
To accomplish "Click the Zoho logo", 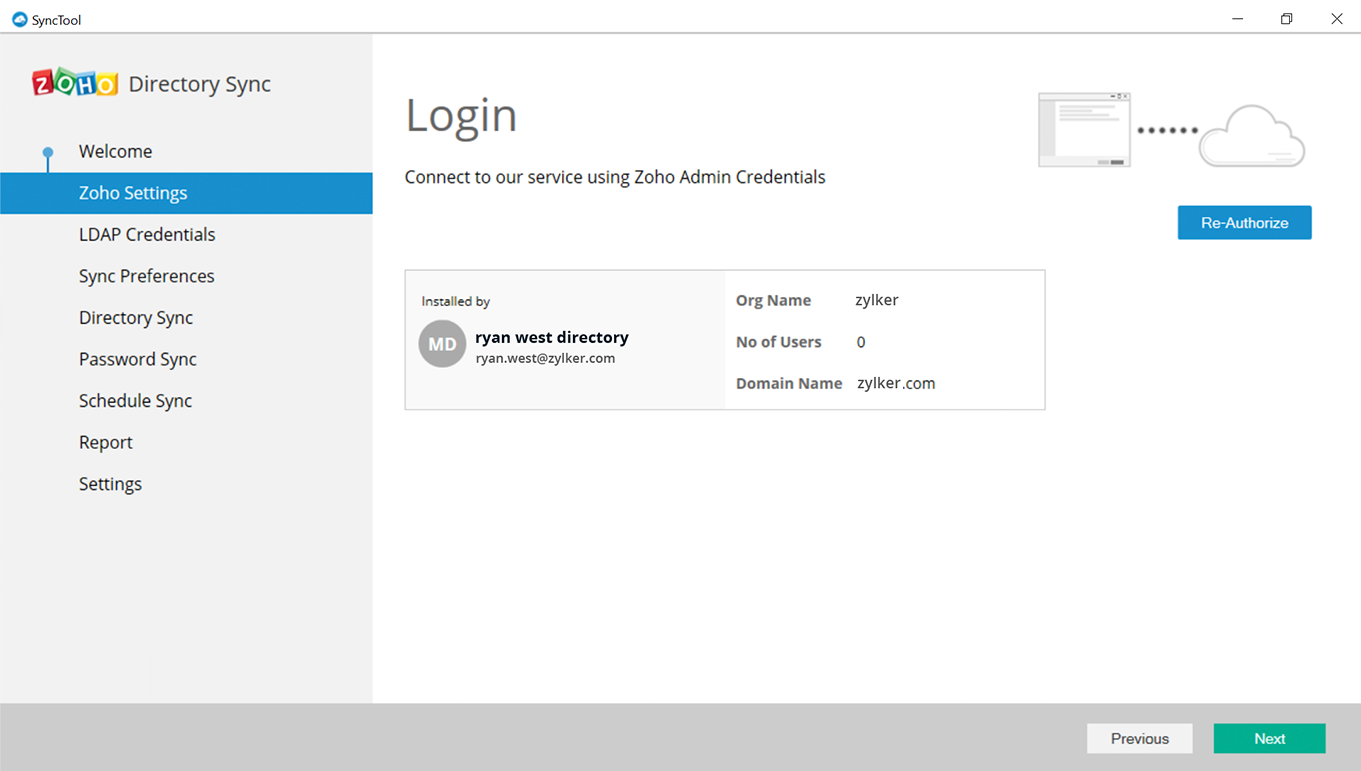I will pos(75,83).
